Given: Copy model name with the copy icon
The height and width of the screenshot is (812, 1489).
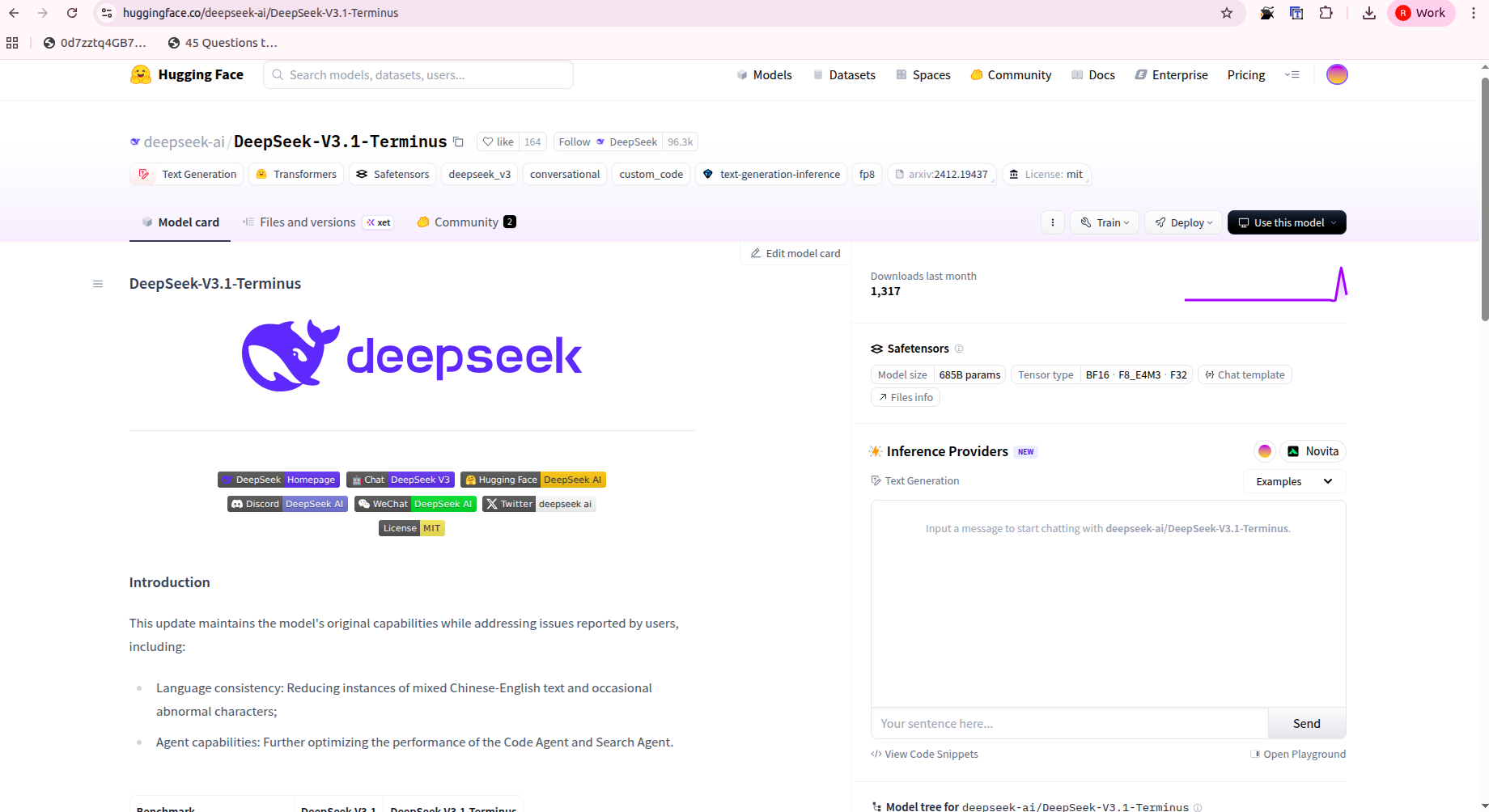Looking at the screenshot, I should 458,142.
